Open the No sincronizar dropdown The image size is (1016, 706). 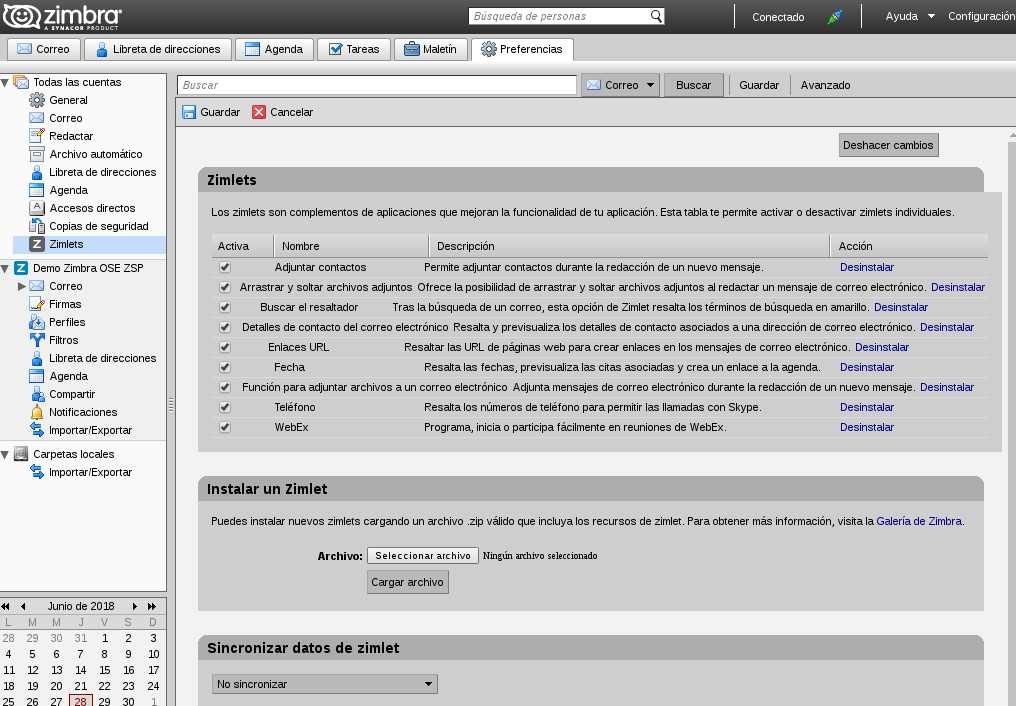pyautogui.click(x=325, y=684)
